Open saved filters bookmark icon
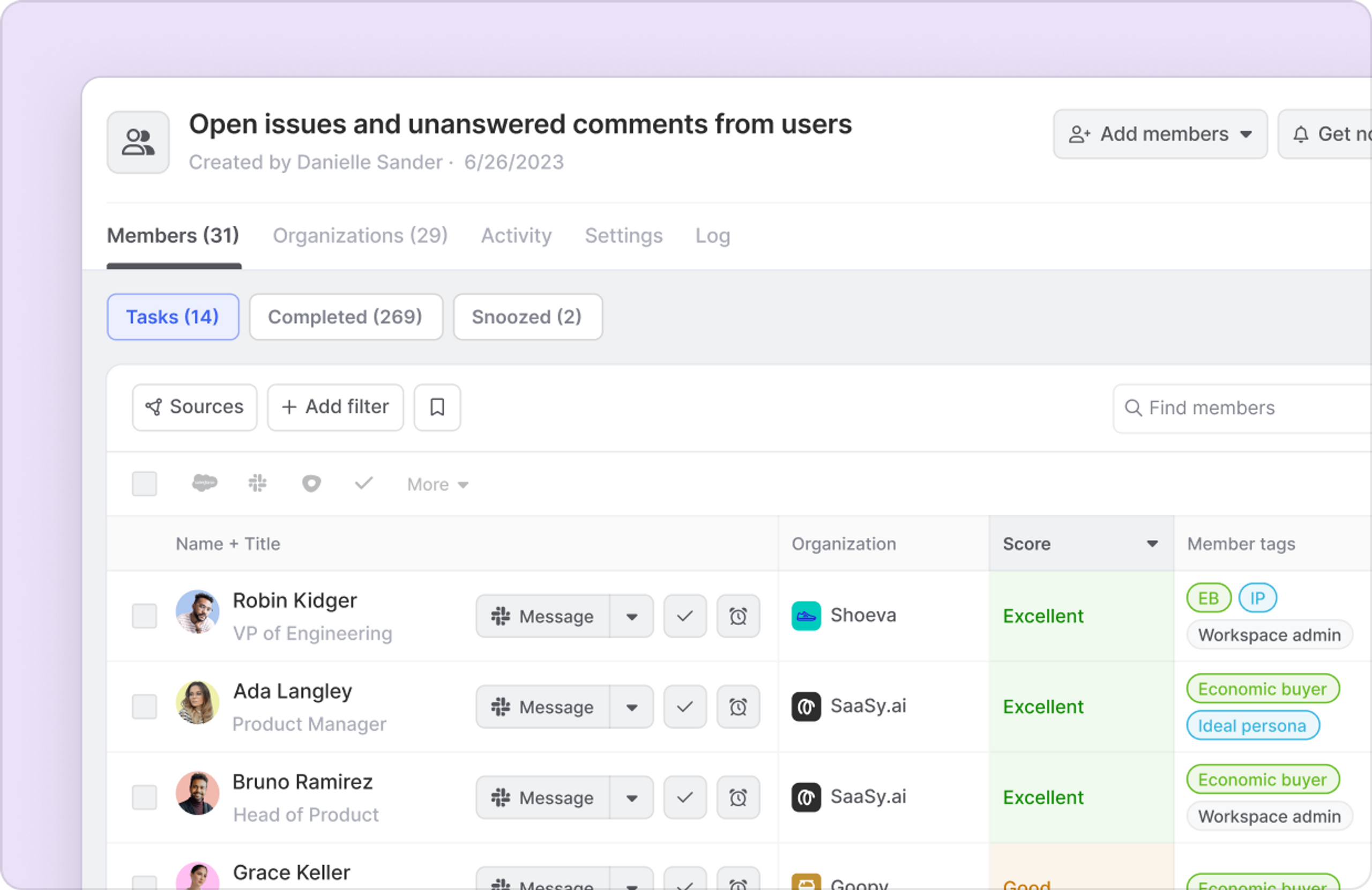The image size is (1372, 890). click(x=437, y=407)
